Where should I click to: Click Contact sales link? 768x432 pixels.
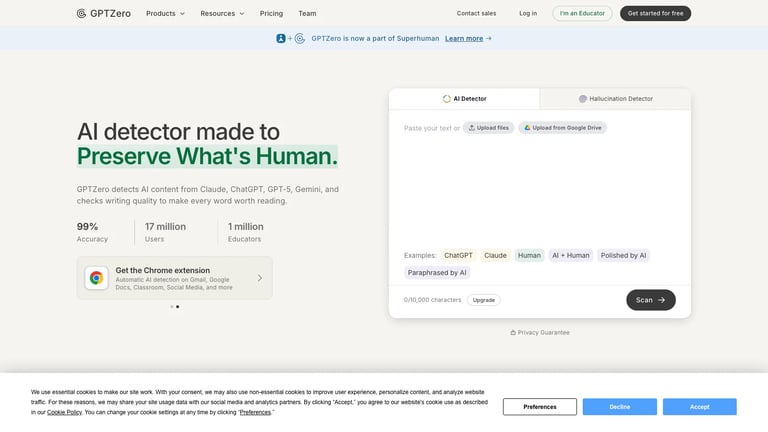click(x=476, y=13)
